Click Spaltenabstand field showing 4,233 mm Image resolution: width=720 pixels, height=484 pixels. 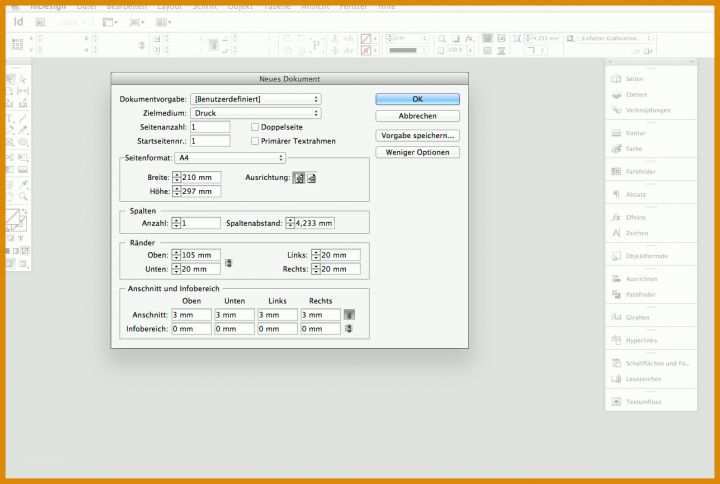pyautogui.click(x=314, y=223)
